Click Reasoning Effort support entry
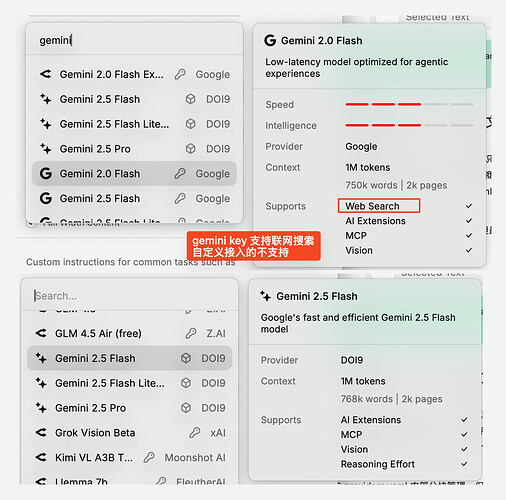The image size is (506, 500). point(378,464)
